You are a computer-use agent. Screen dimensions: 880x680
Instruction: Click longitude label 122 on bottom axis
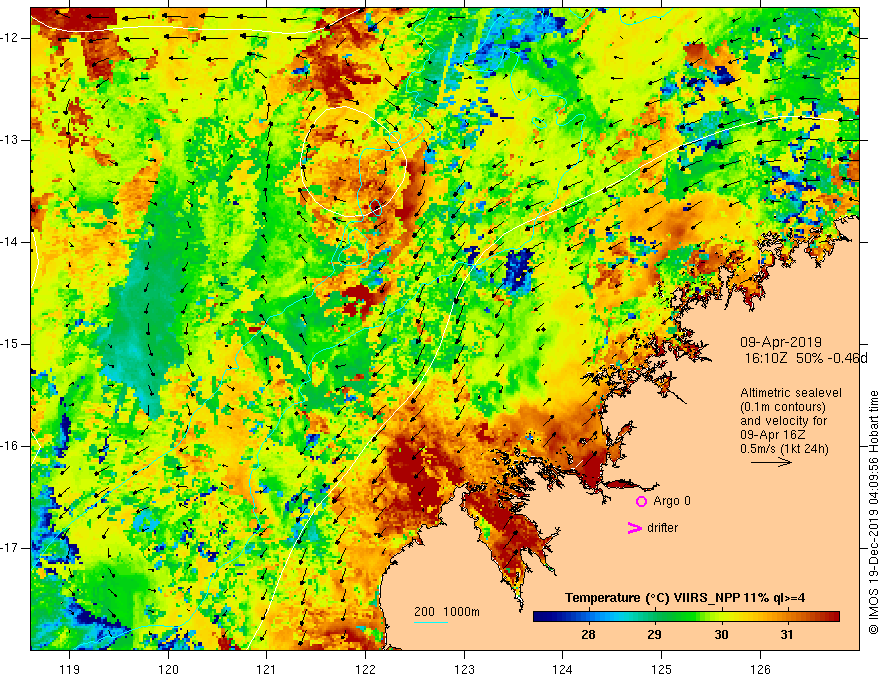[x=365, y=669]
